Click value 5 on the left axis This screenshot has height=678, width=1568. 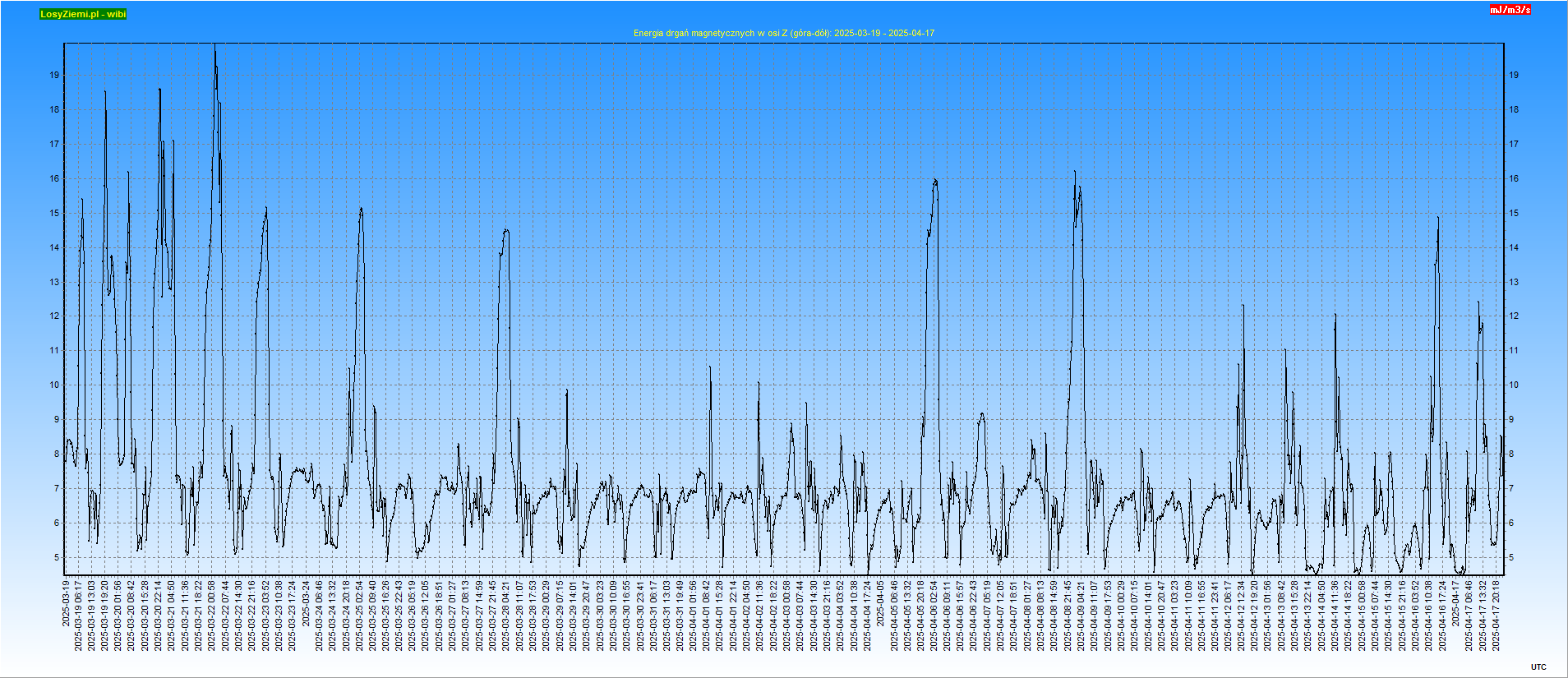coord(57,557)
